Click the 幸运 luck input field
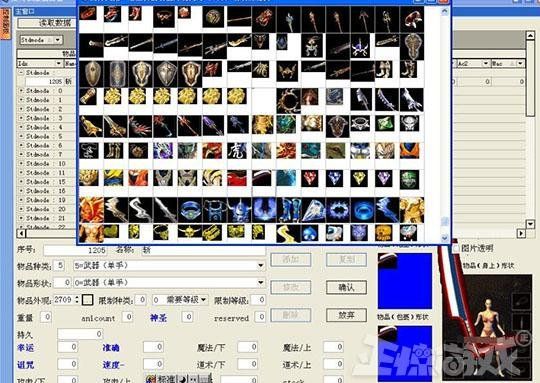Image resolution: width=540 pixels, height=383 pixels. tap(68, 347)
